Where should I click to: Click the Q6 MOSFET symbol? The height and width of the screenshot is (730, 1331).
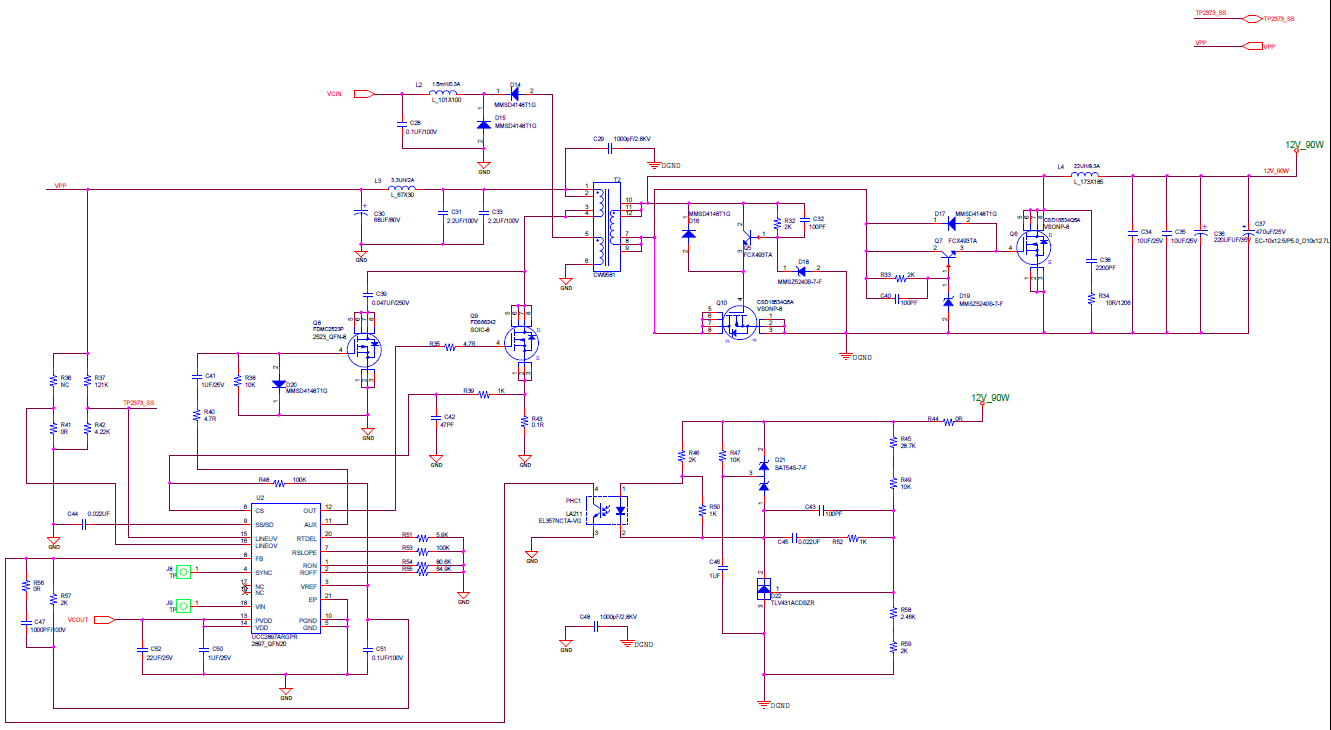(1033, 248)
